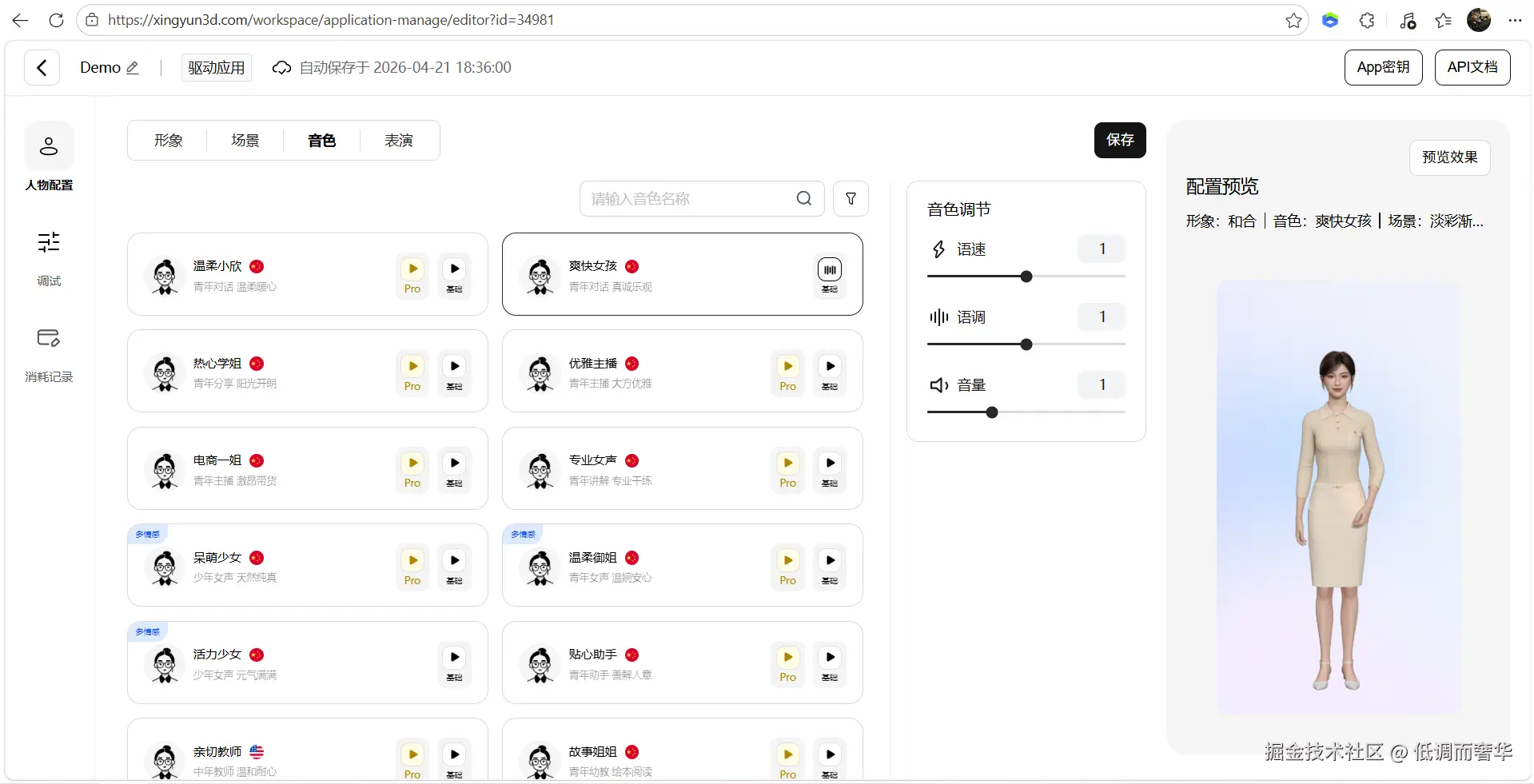Open the API文档 link button
This screenshot has height=784, width=1534.
[x=1472, y=67]
